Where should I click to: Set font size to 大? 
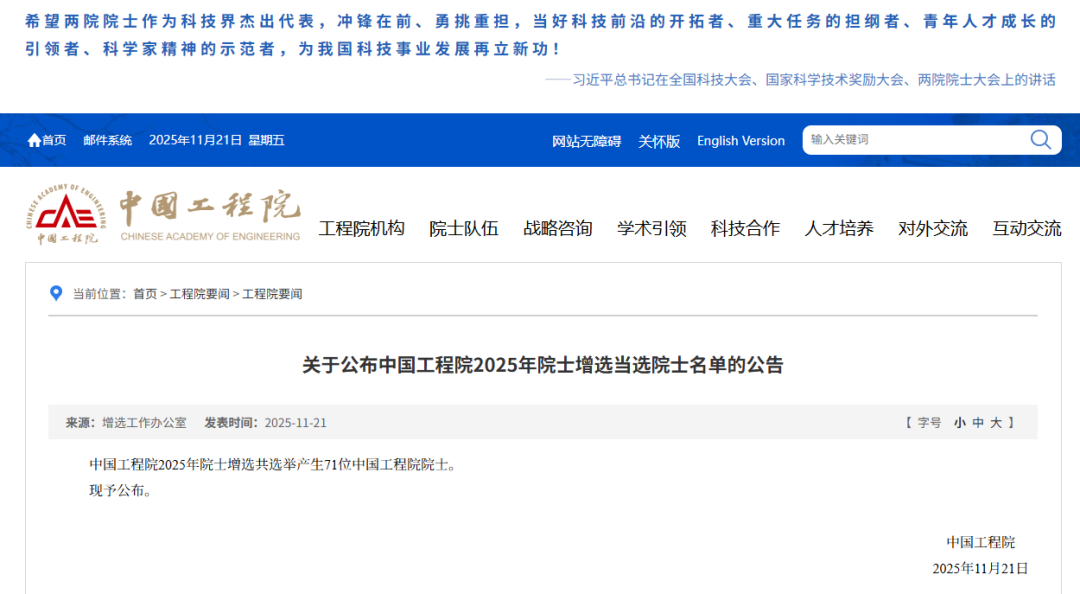click(x=996, y=422)
